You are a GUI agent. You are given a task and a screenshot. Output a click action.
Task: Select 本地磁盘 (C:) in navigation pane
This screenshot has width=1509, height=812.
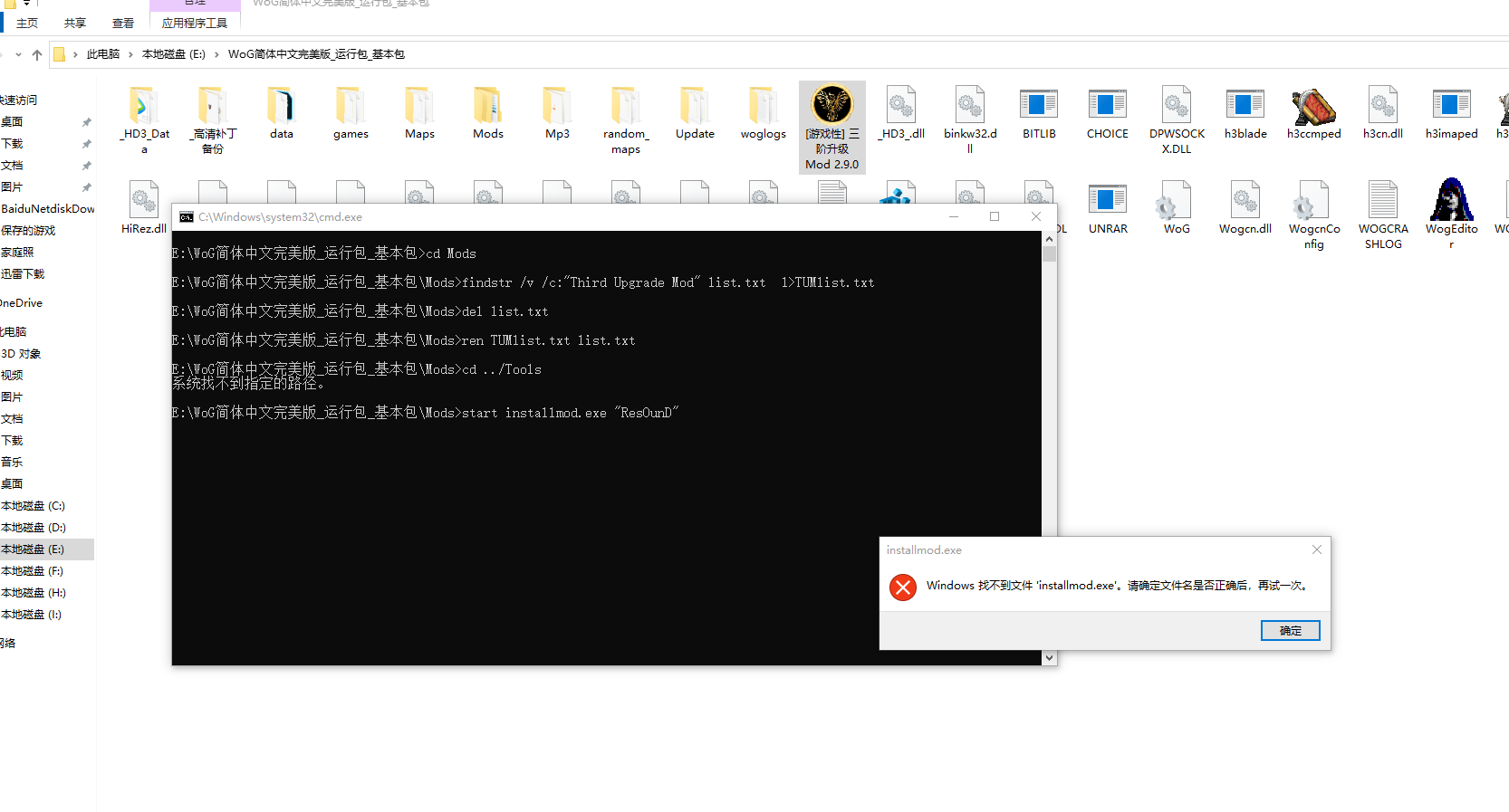pyautogui.click(x=34, y=506)
